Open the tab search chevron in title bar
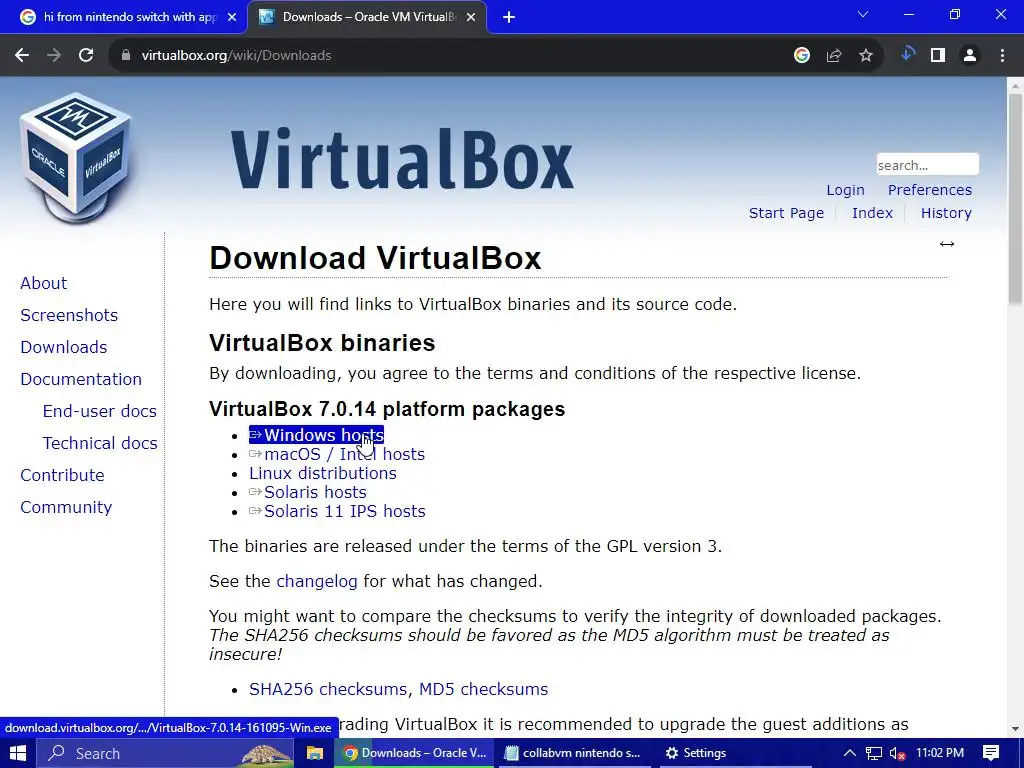The height and width of the screenshot is (768, 1024). click(x=863, y=14)
